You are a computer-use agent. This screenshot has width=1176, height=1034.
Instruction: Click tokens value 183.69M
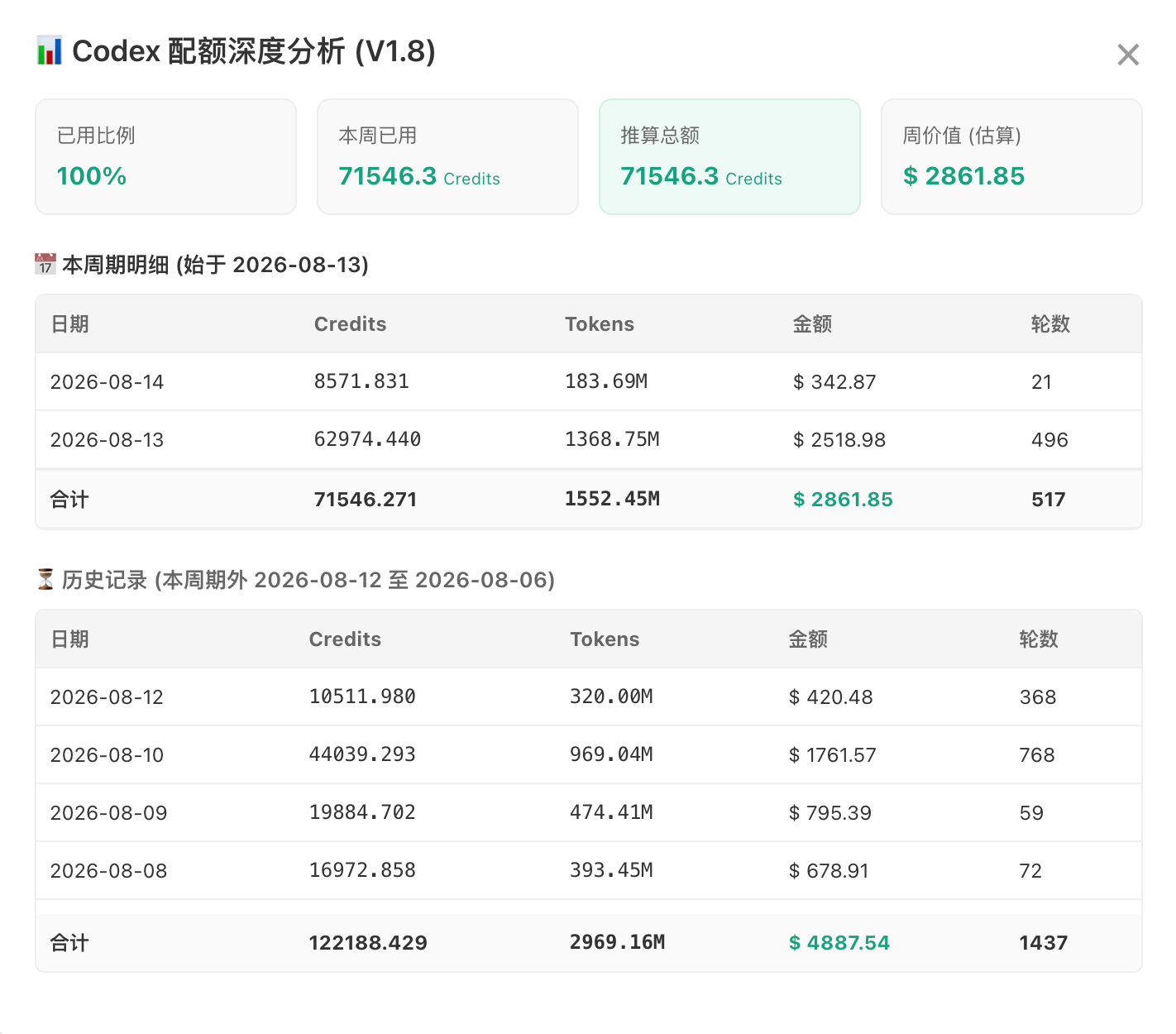pyautogui.click(x=606, y=381)
